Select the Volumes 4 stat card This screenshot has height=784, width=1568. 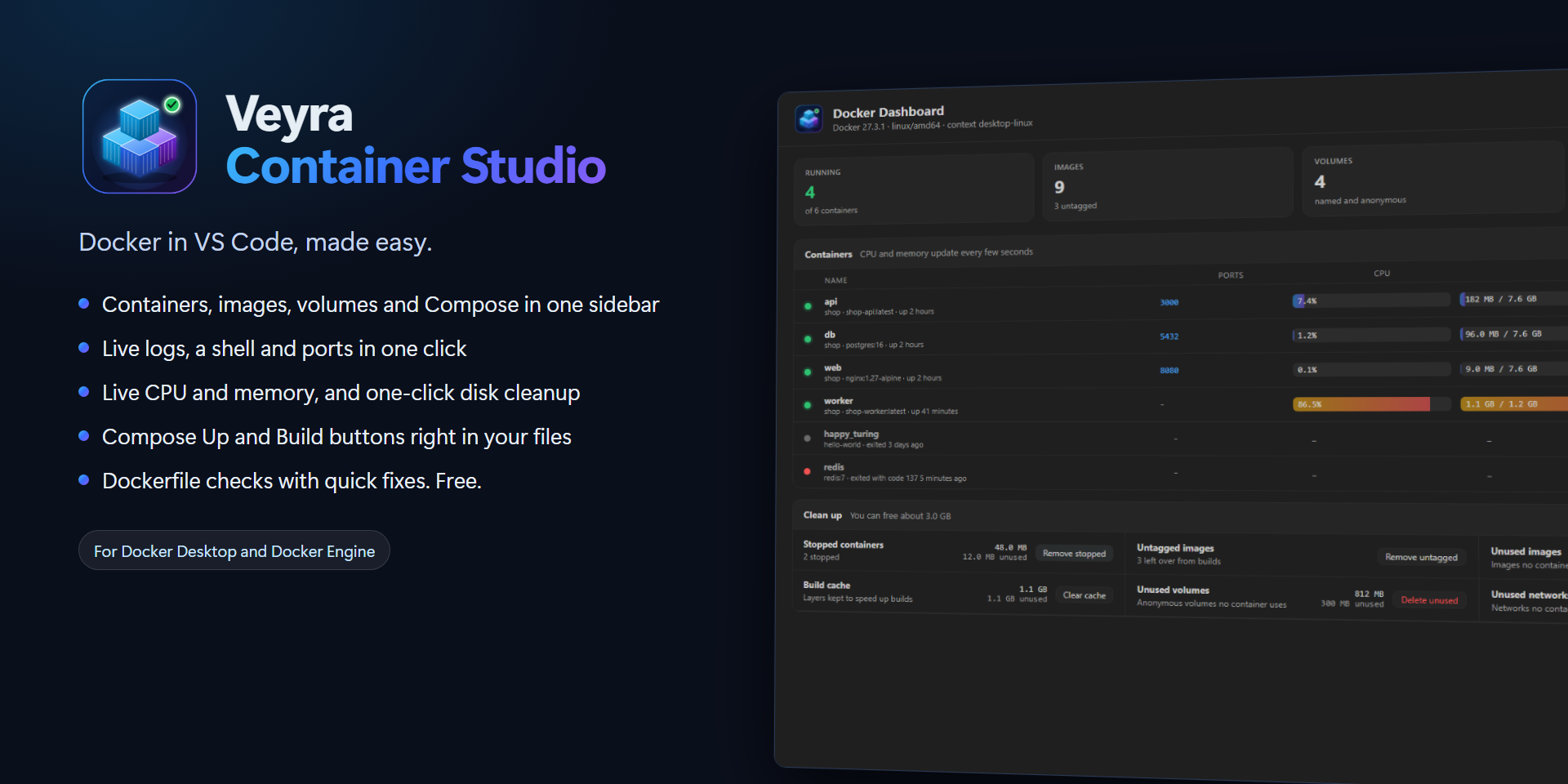pyautogui.click(x=1434, y=178)
